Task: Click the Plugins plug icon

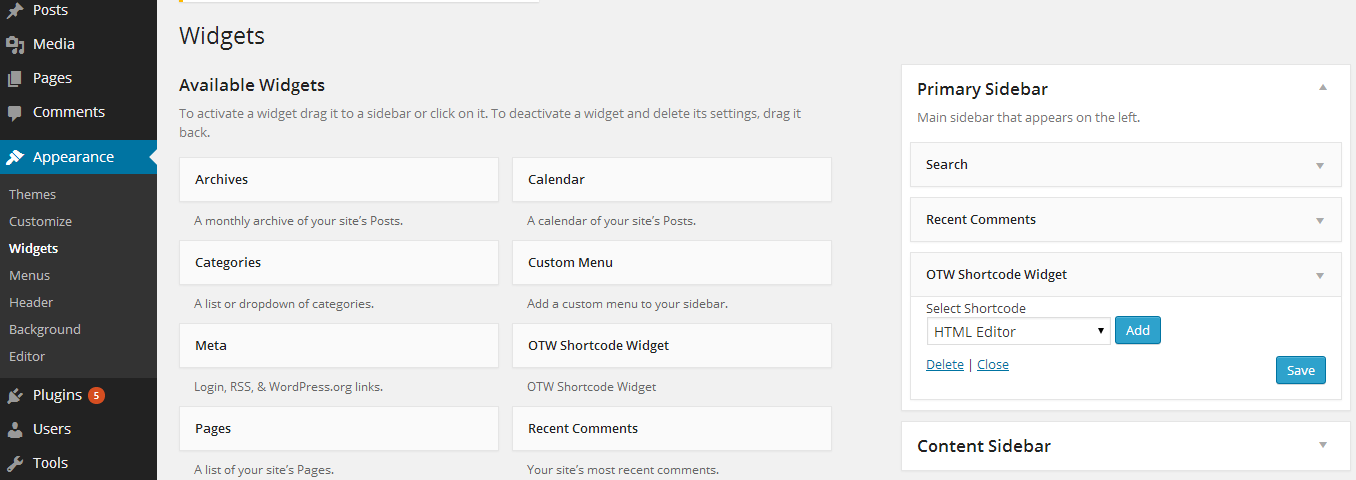Action: (15, 395)
